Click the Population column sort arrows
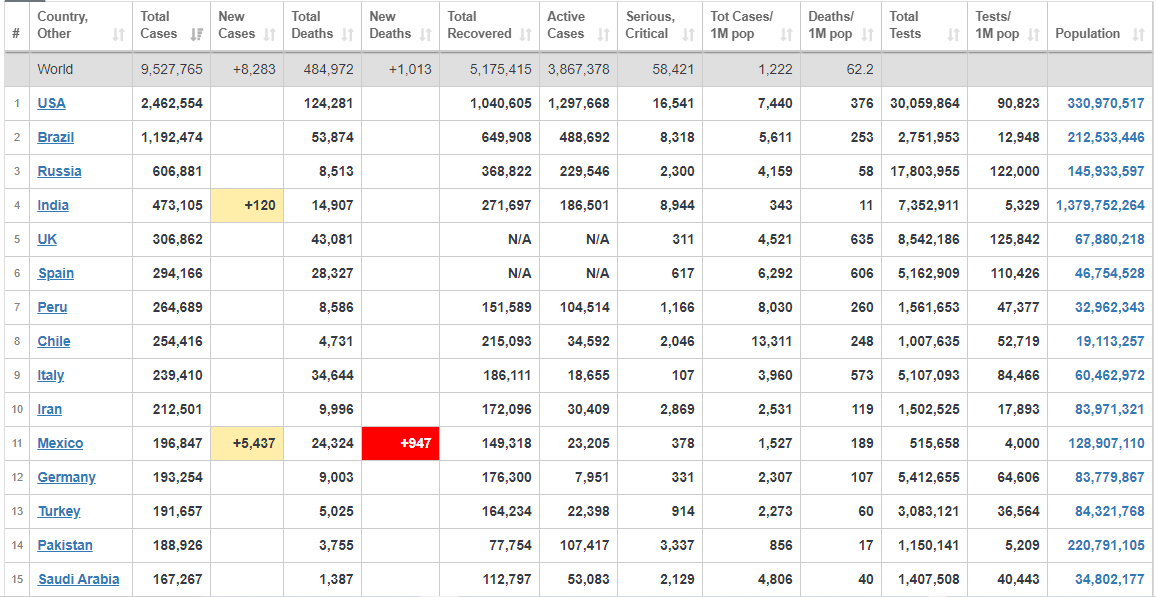Image resolution: width=1156 pixels, height=597 pixels. pyautogui.click(x=1136, y=34)
